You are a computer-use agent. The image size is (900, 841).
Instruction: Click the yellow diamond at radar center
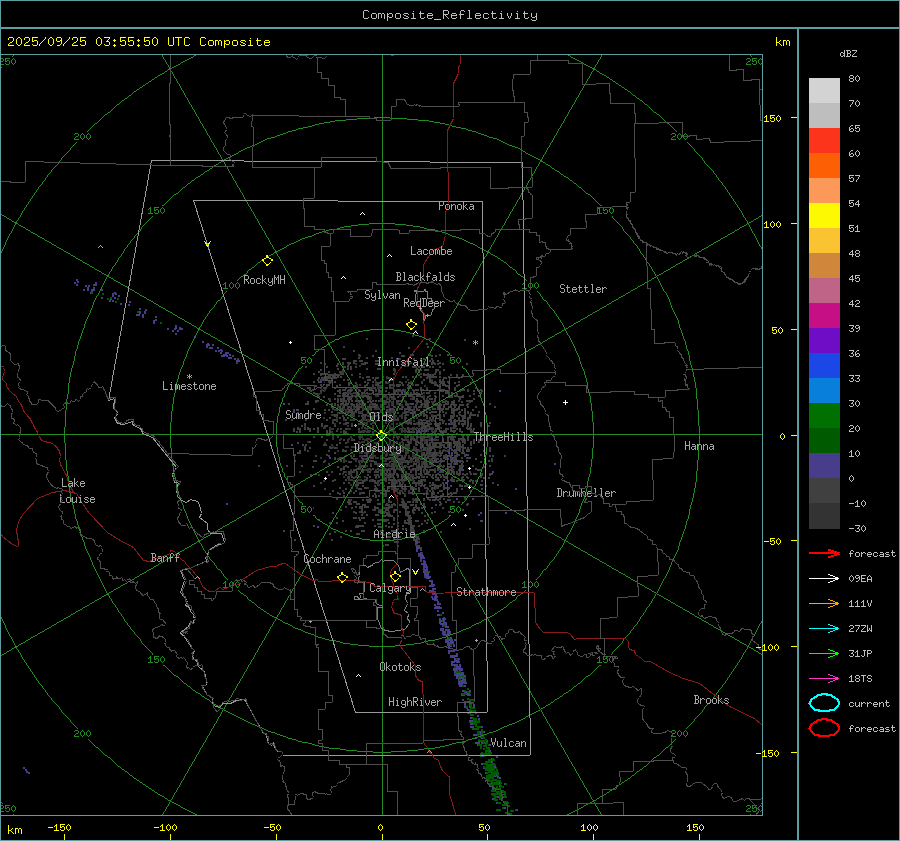pos(381,435)
